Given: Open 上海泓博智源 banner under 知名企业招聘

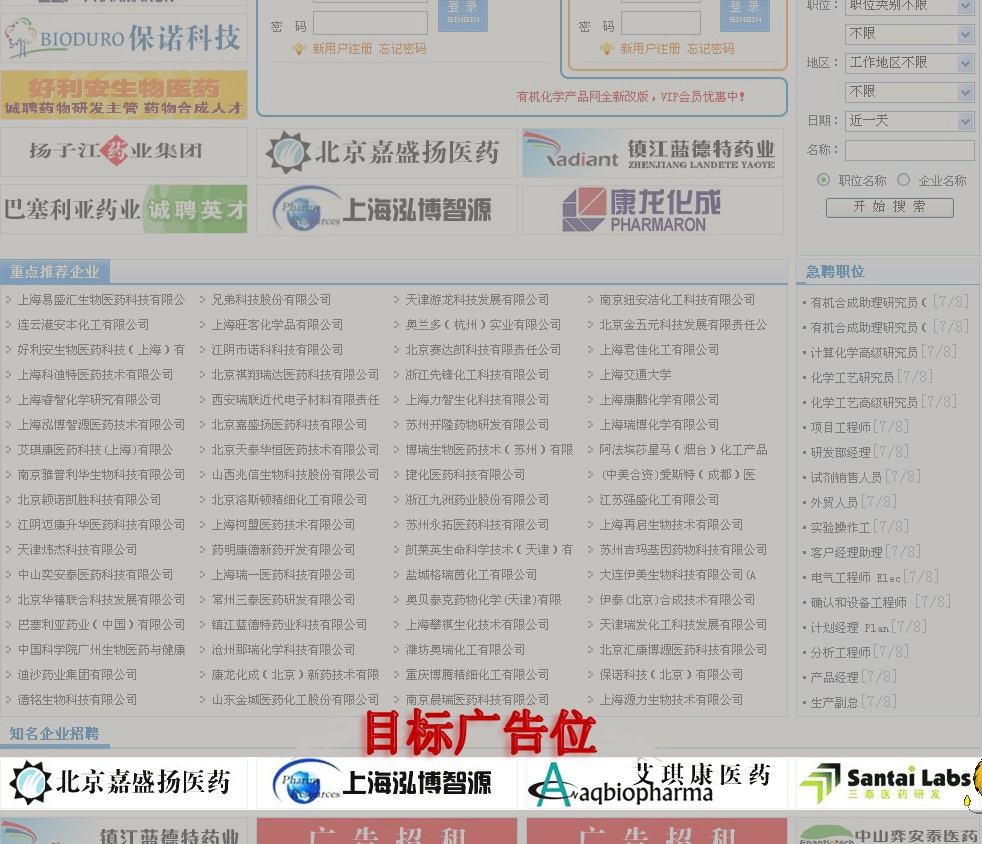Looking at the screenshot, I should pyautogui.click(x=387, y=783).
